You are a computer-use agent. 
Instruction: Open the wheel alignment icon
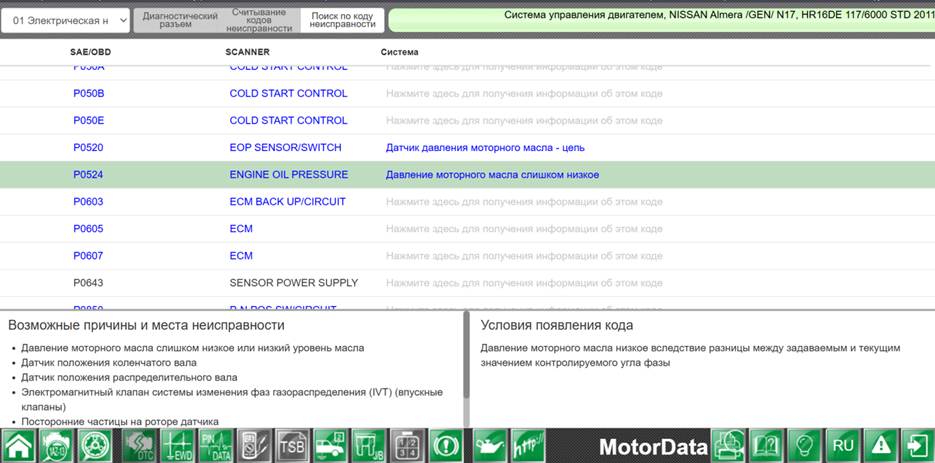[95, 446]
